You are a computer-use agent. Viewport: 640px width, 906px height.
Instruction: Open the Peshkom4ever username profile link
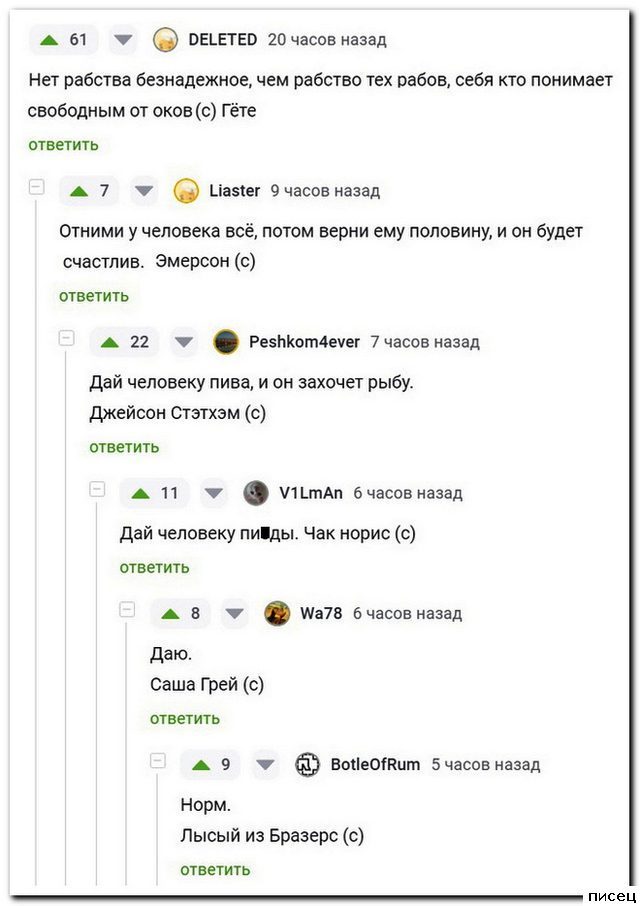click(x=304, y=342)
